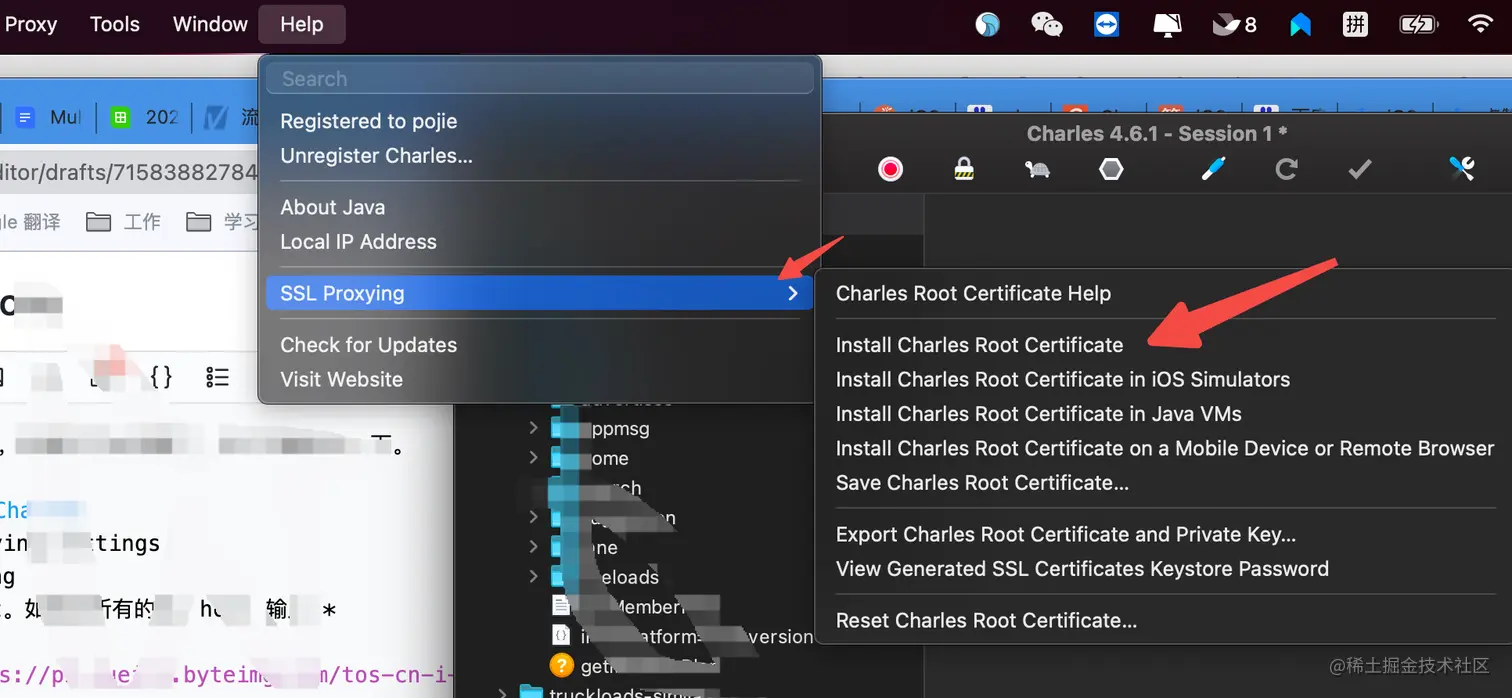Image resolution: width=1512 pixels, height=698 pixels.
Task: Click the platform-version JSON file icon
Action: [561, 635]
